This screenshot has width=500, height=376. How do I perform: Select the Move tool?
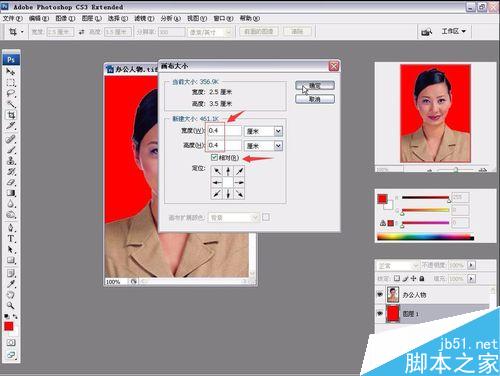[11, 72]
